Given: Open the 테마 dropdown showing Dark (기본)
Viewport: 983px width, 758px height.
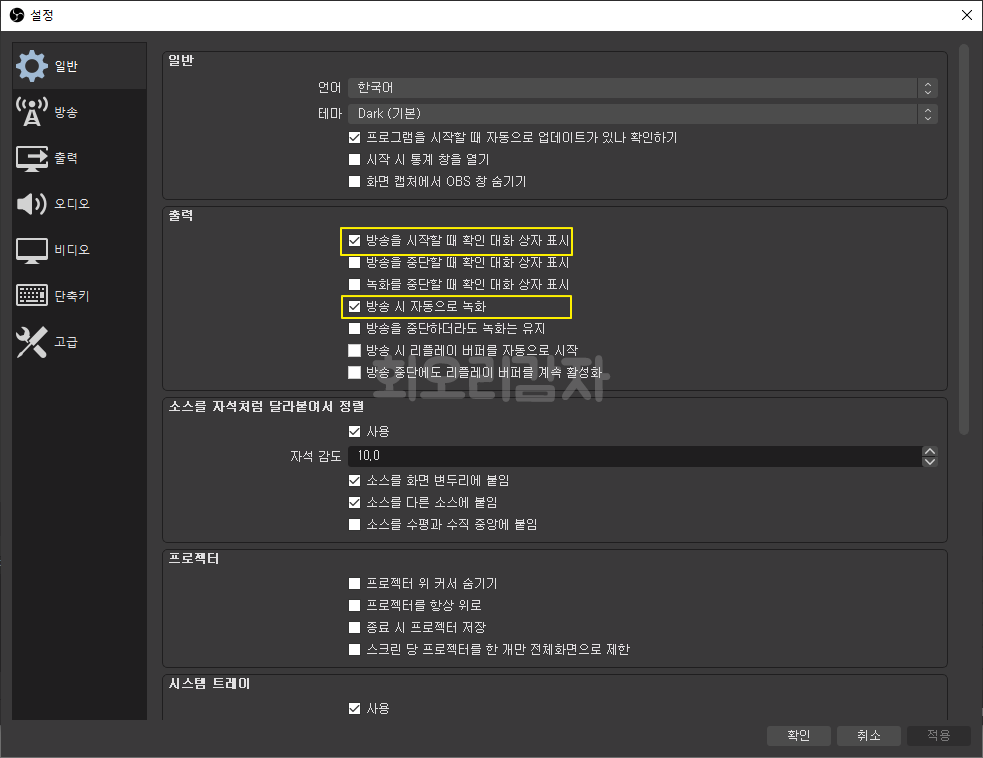Looking at the screenshot, I should tap(643, 113).
